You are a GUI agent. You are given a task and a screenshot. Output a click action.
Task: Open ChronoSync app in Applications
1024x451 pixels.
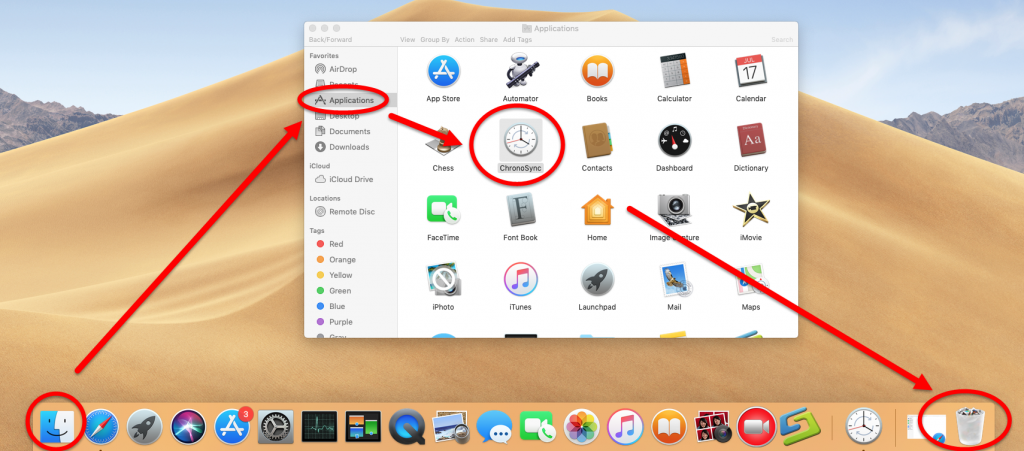tap(519, 138)
